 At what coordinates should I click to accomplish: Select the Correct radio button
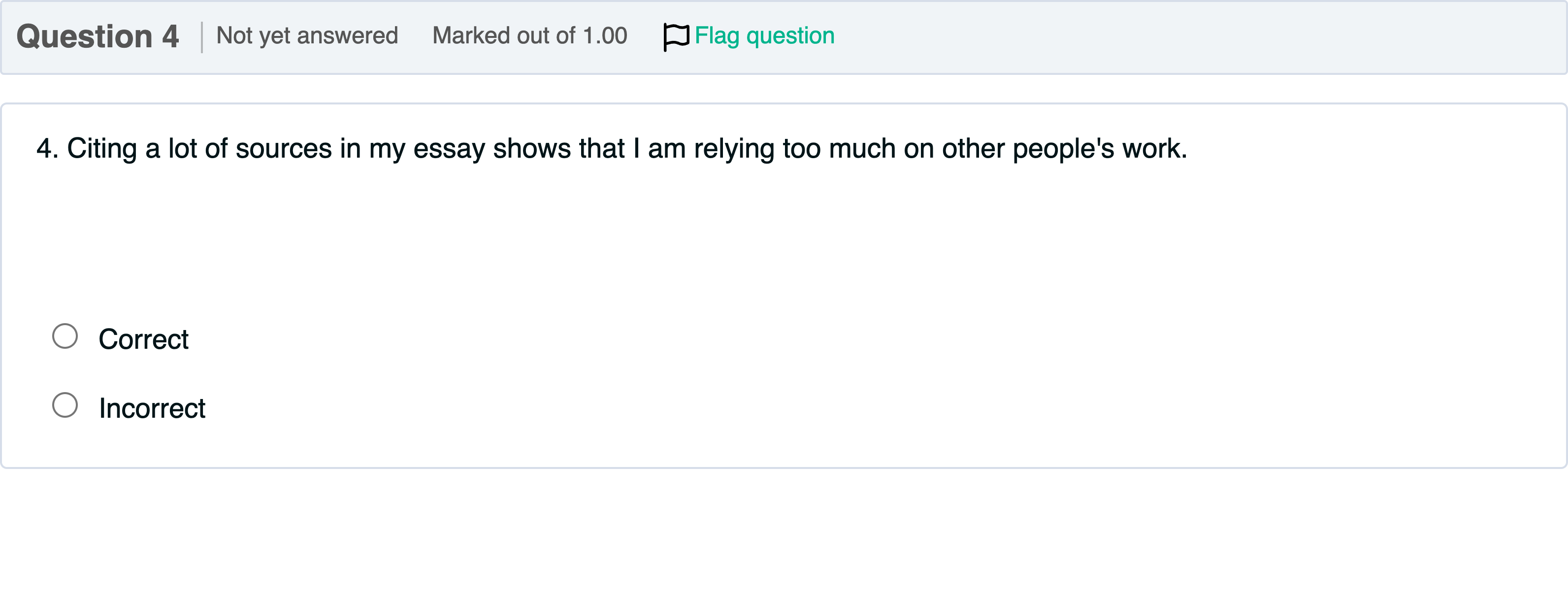coord(65,336)
